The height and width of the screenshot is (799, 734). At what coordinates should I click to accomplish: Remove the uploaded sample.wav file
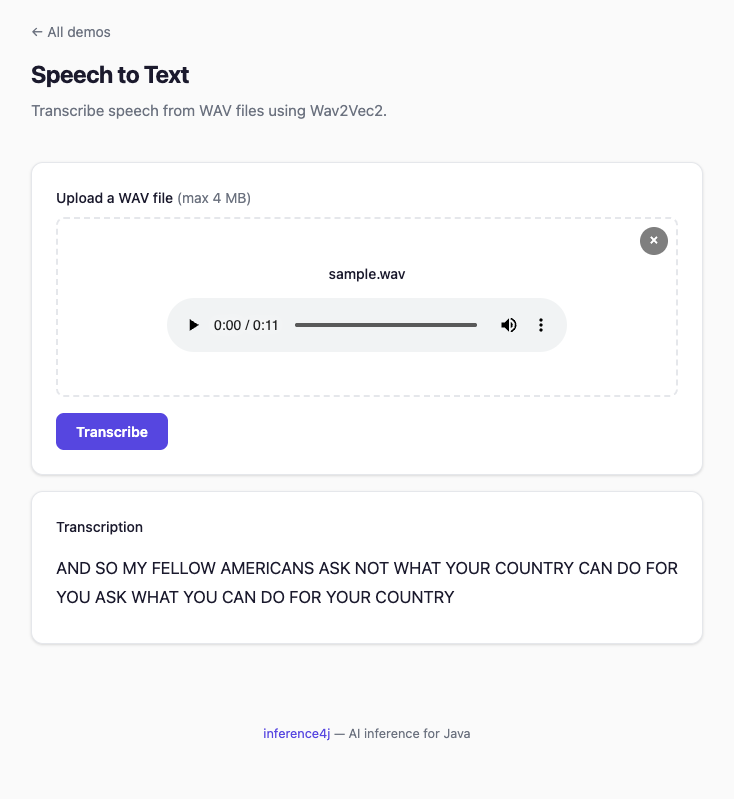653,241
